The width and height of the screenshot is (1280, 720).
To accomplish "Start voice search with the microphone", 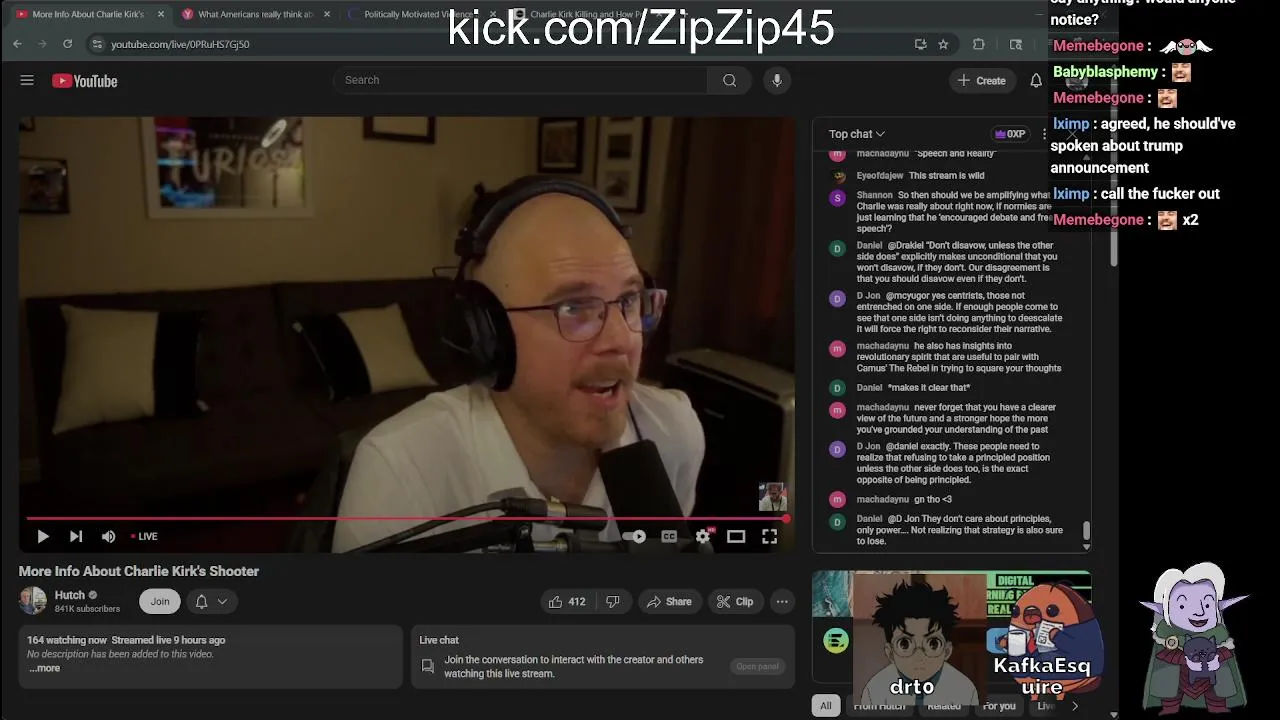I will (776, 80).
